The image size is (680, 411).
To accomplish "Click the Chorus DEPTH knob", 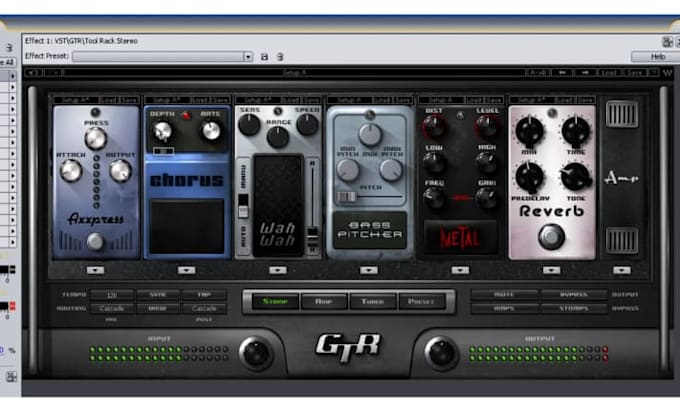I will pos(163,131).
